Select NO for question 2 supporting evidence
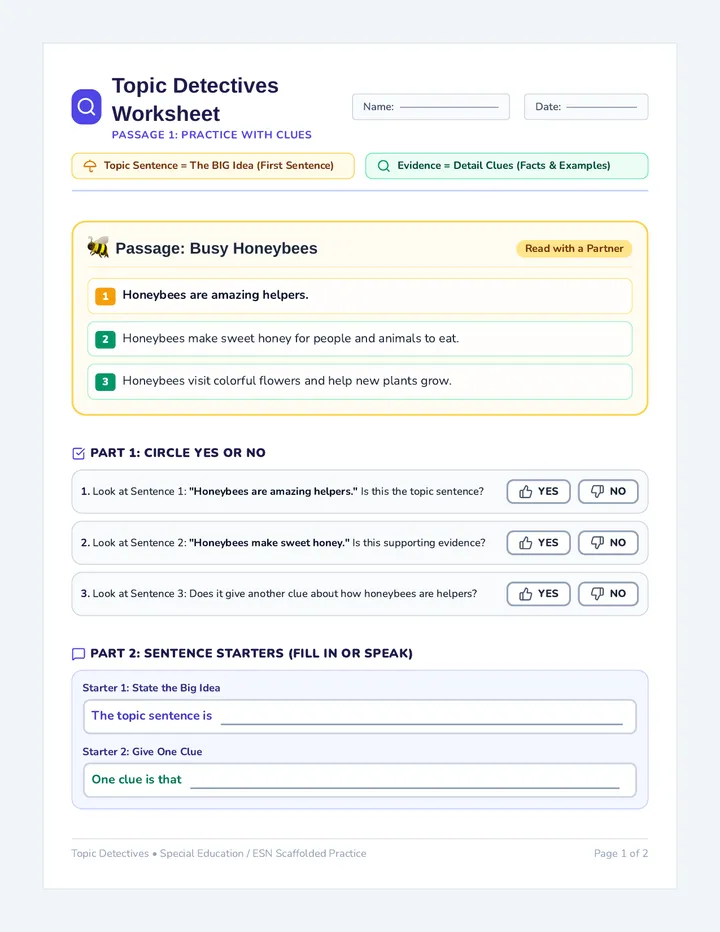720x932 pixels. (608, 543)
